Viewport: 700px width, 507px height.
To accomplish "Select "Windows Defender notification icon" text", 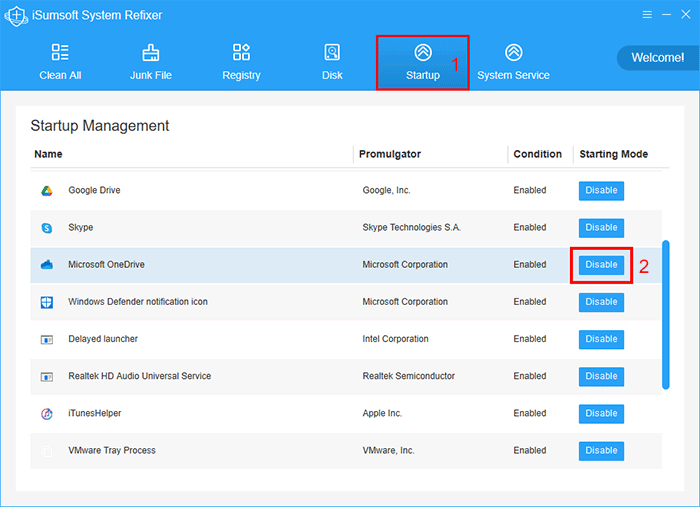I will [x=138, y=302].
